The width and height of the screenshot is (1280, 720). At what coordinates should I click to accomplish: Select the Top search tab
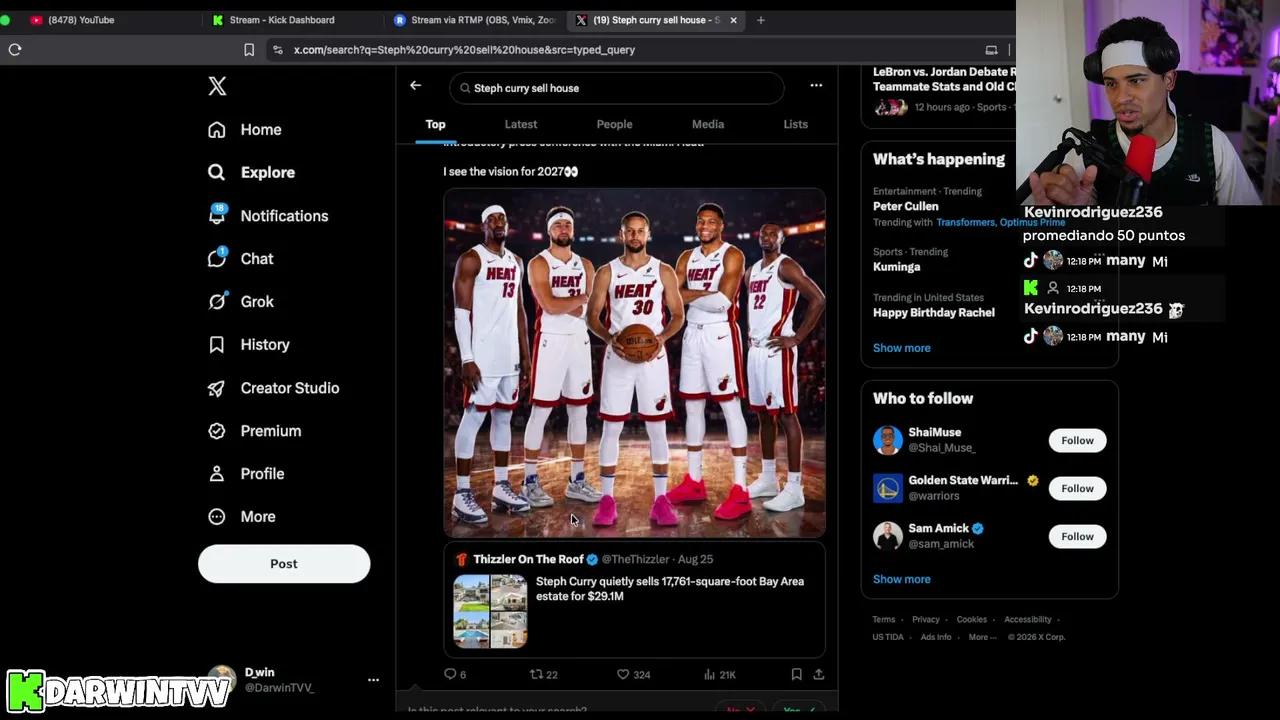pyautogui.click(x=435, y=124)
